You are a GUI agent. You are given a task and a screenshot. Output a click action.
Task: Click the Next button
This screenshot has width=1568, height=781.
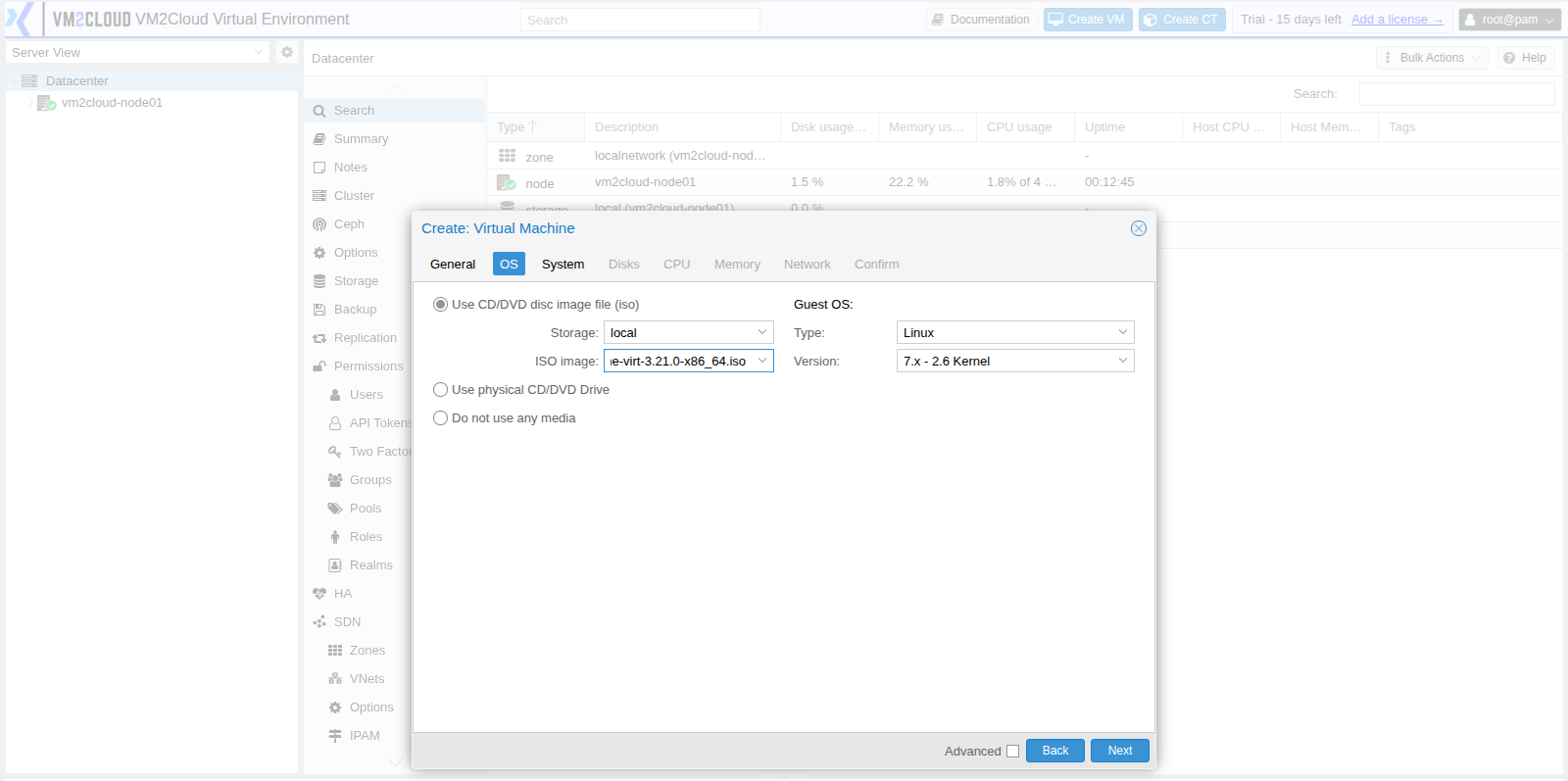coord(1120,751)
